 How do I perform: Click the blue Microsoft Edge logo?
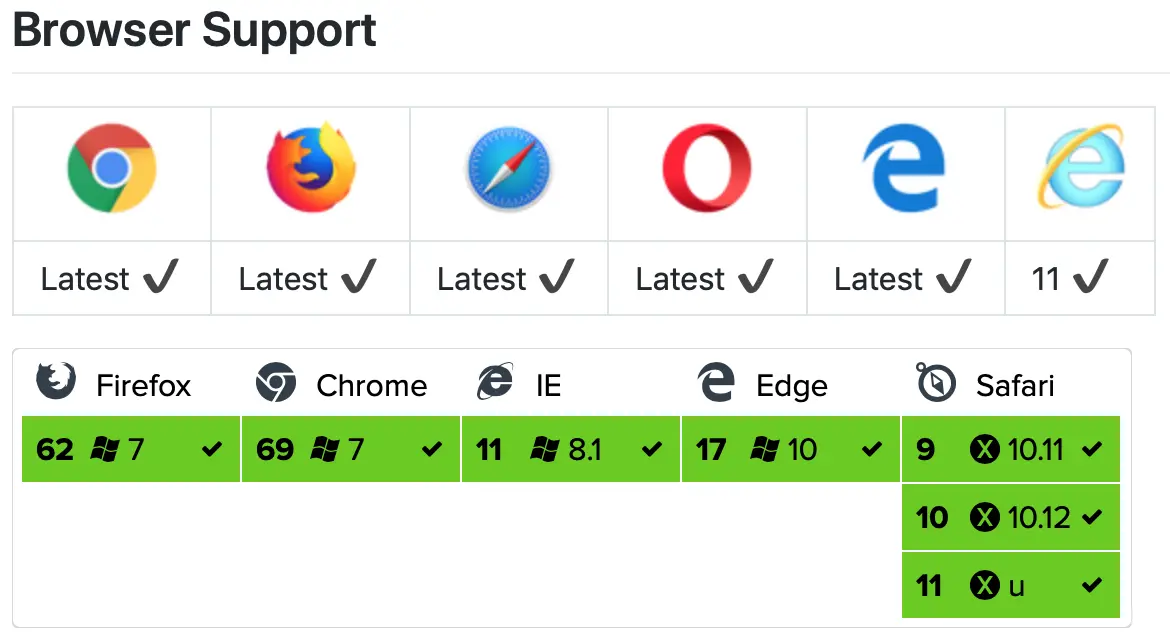tap(904, 168)
